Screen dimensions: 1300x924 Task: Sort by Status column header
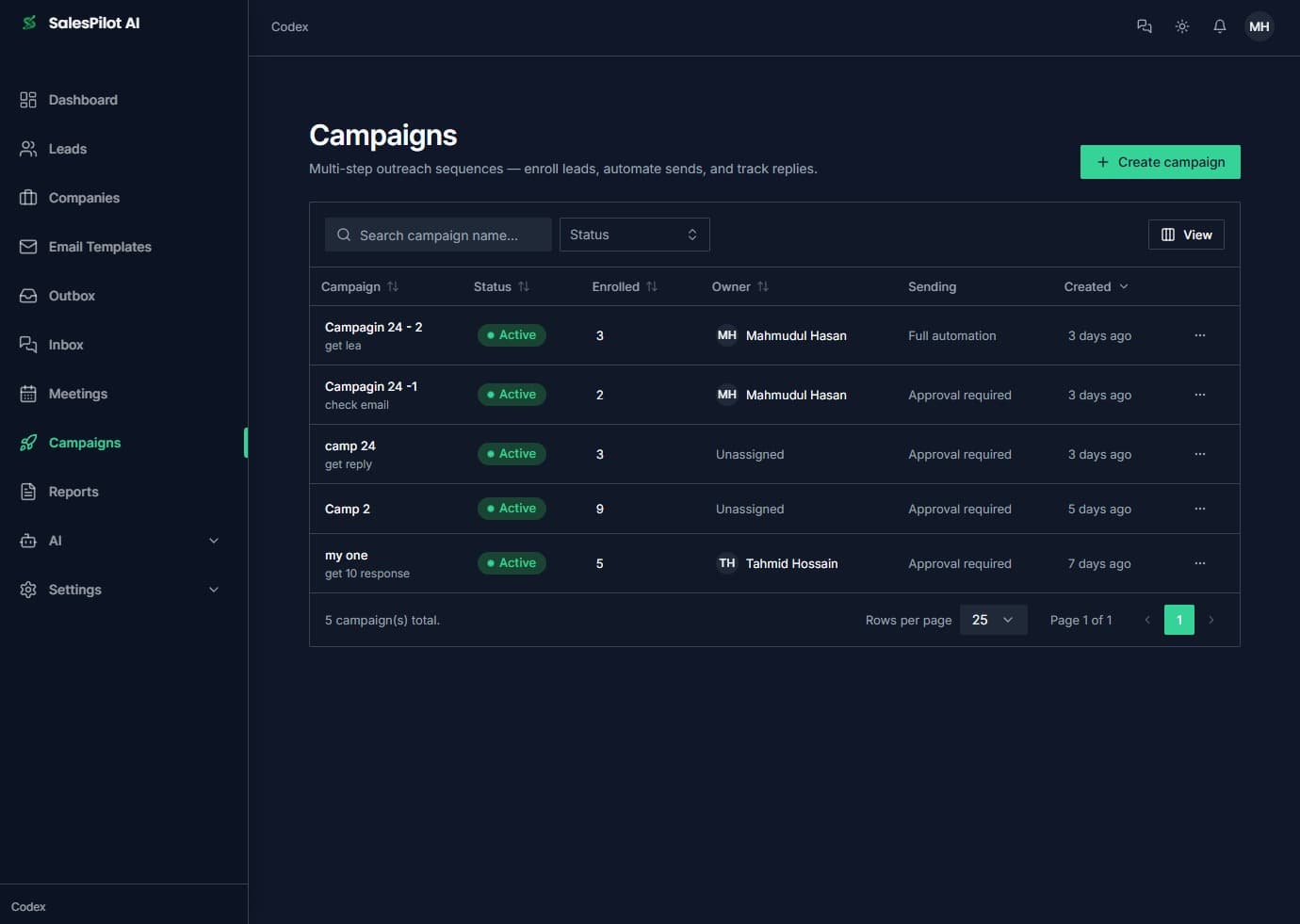click(x=501, y=286)
